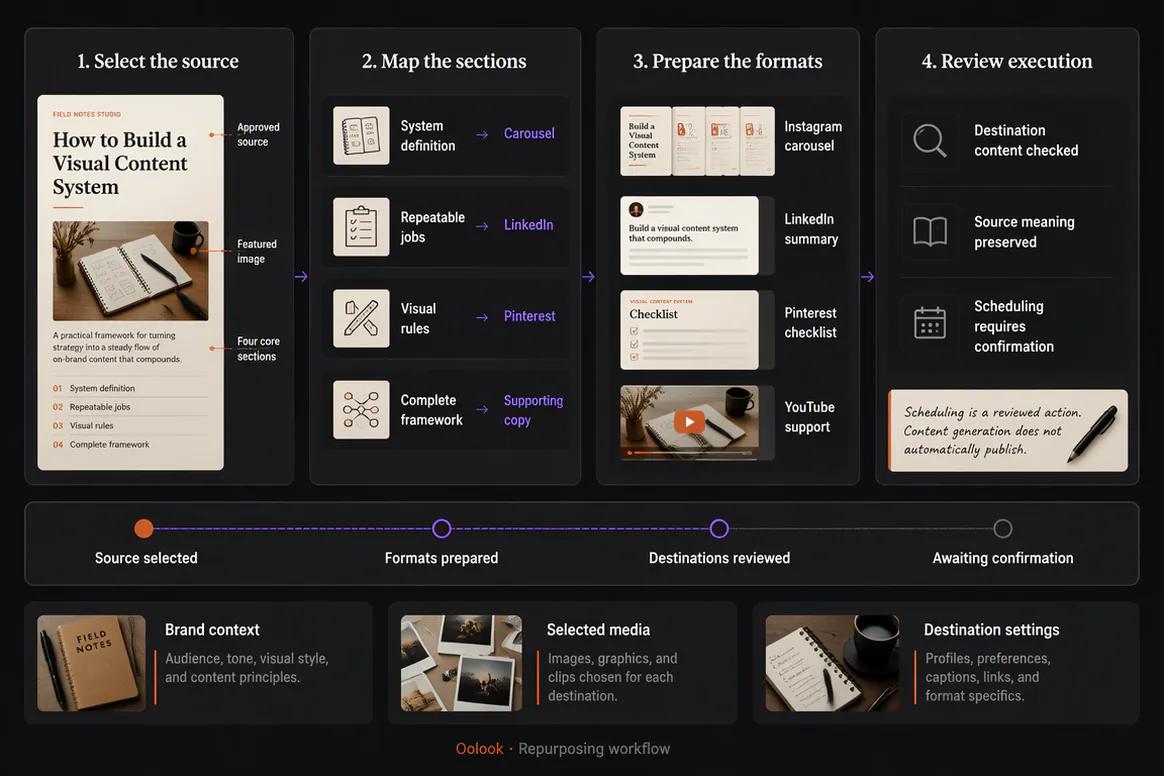
Task: Click the open book Source meaning preserved icon
Action: [929, 232]
